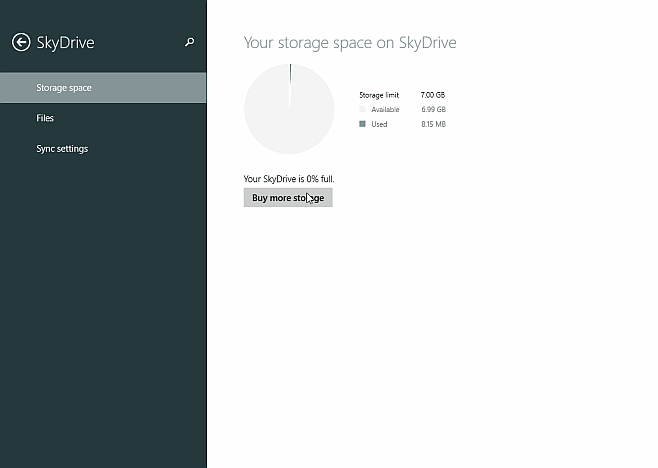Click the back arrow next to SkyDrive
Image resolution: width=658 pixels, height=468 pixels.
point(21,42)
